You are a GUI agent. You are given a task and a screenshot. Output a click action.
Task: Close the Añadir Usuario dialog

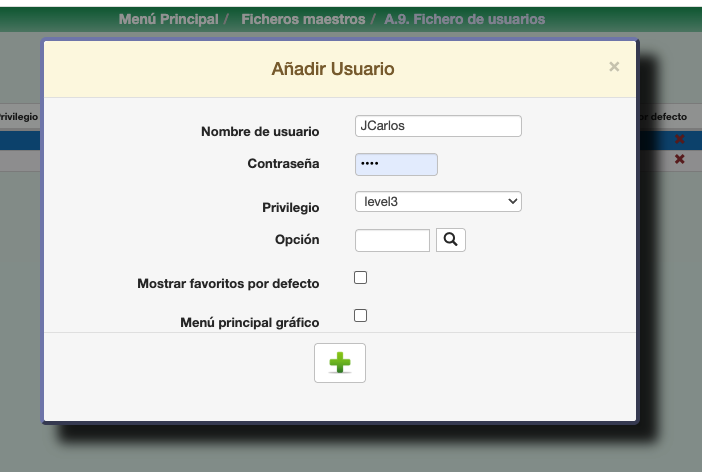(x=614, y=67)
